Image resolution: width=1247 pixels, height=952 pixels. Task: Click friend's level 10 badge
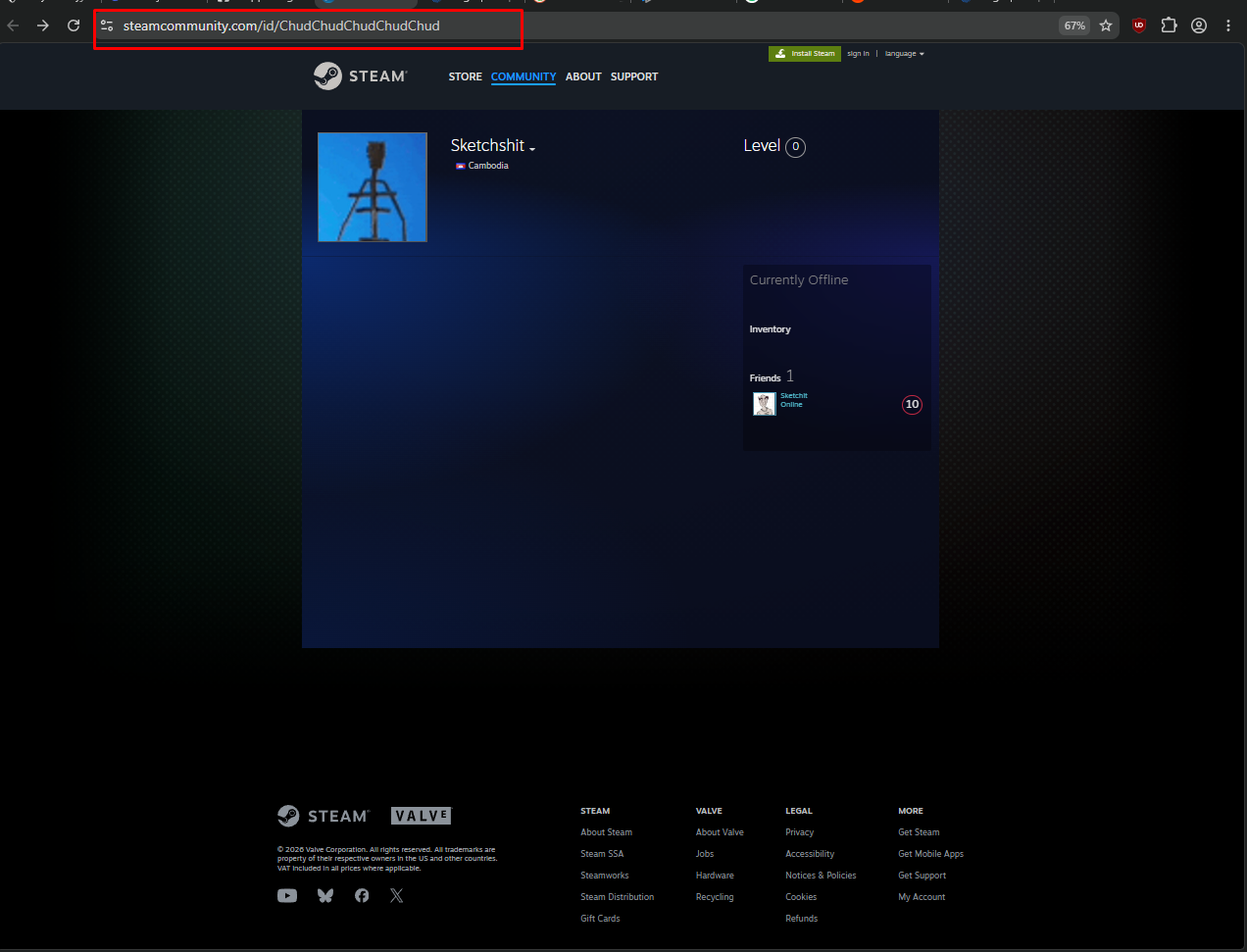click(x=912, y=405)
